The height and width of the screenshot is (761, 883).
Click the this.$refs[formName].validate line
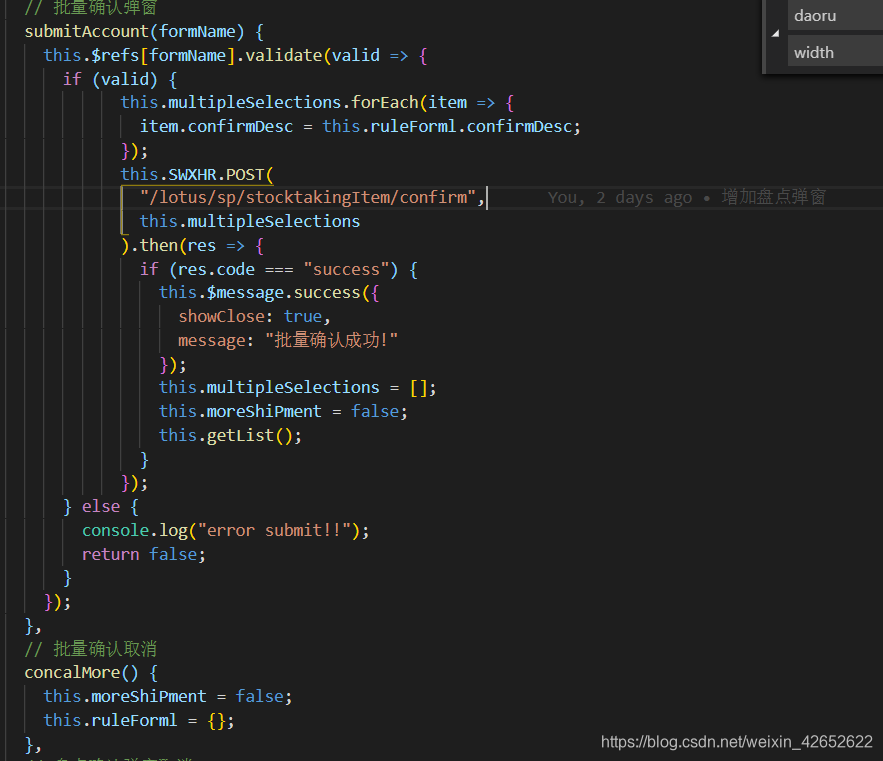point(235,55)
